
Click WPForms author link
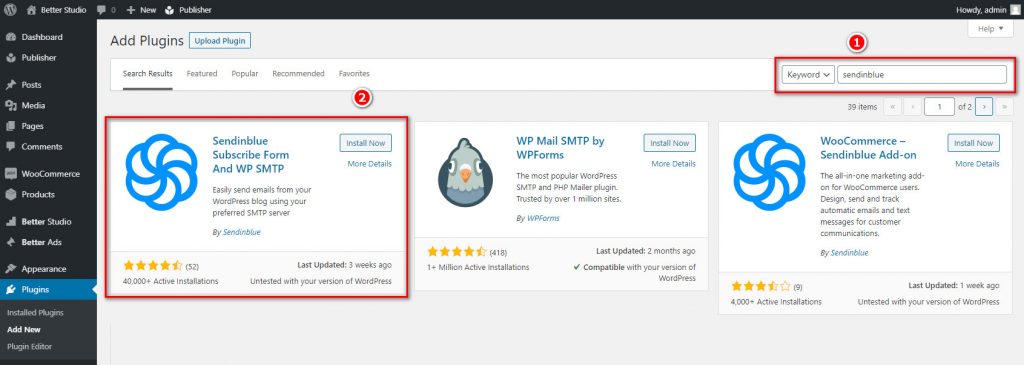click(x=543, y=218)
